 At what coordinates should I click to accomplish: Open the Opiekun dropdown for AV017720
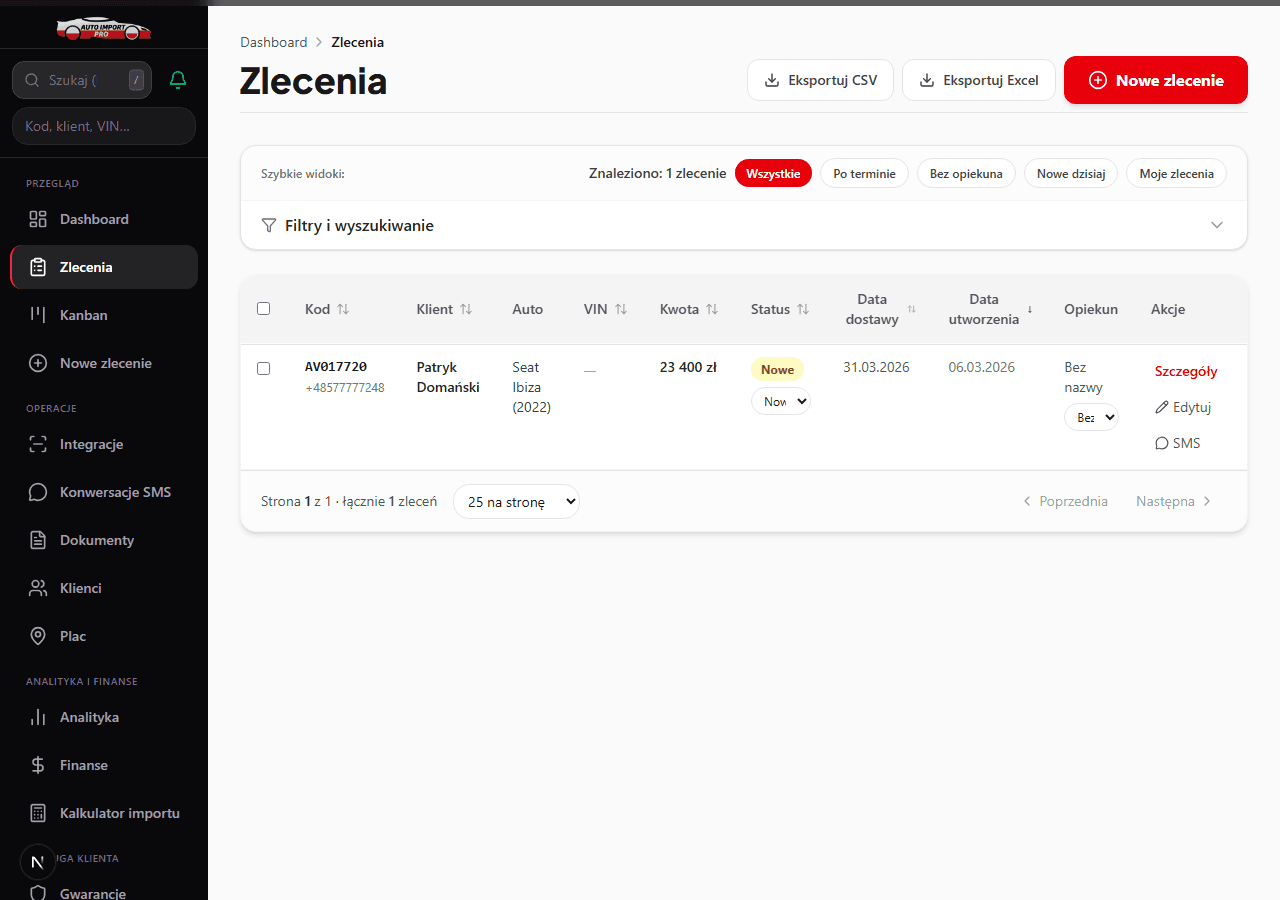pos(1091,417)
